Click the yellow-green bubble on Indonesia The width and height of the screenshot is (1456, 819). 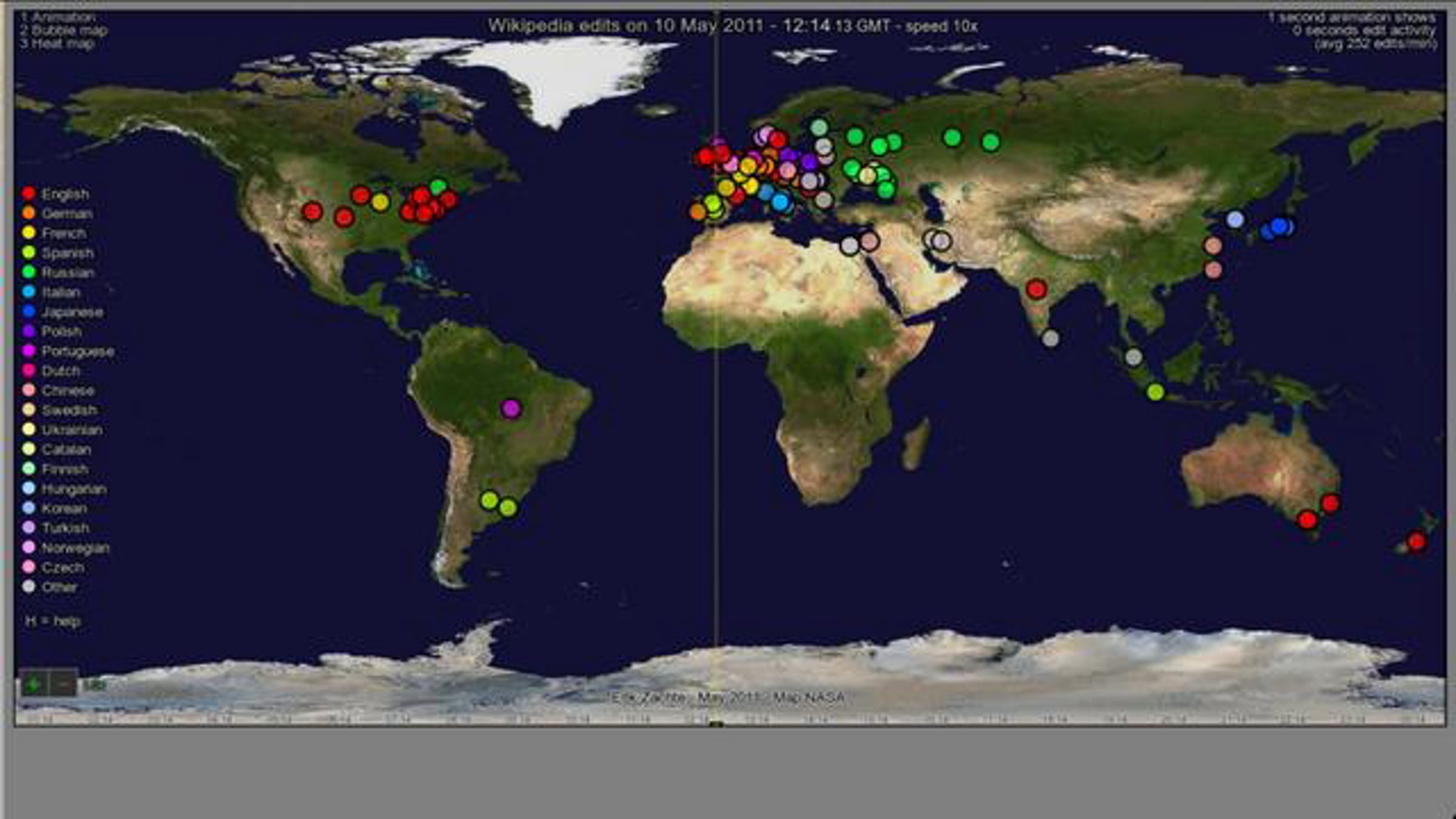click(1156, 393)
